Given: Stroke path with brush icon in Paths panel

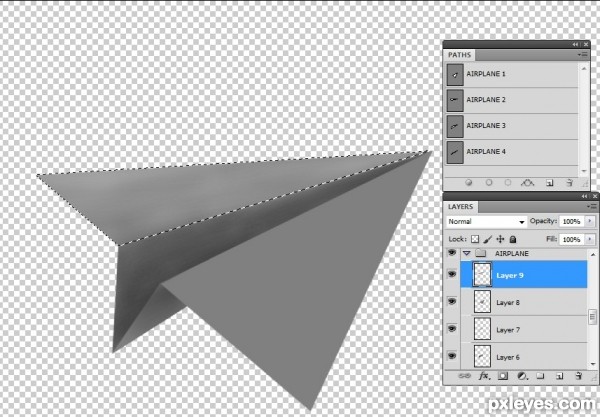Looking at the screenshot, I should [x=489, y=183].
